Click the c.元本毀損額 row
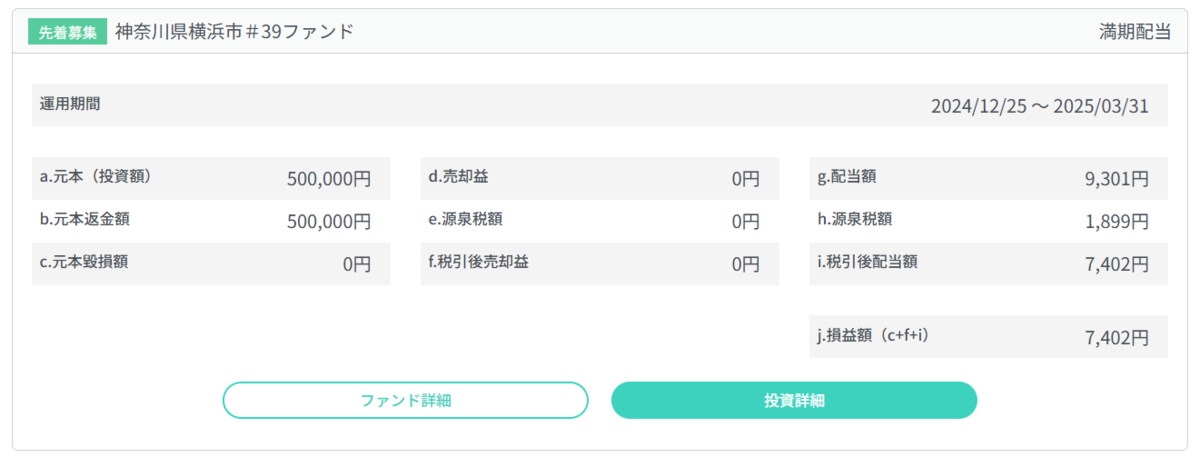 tap(211, 264)
